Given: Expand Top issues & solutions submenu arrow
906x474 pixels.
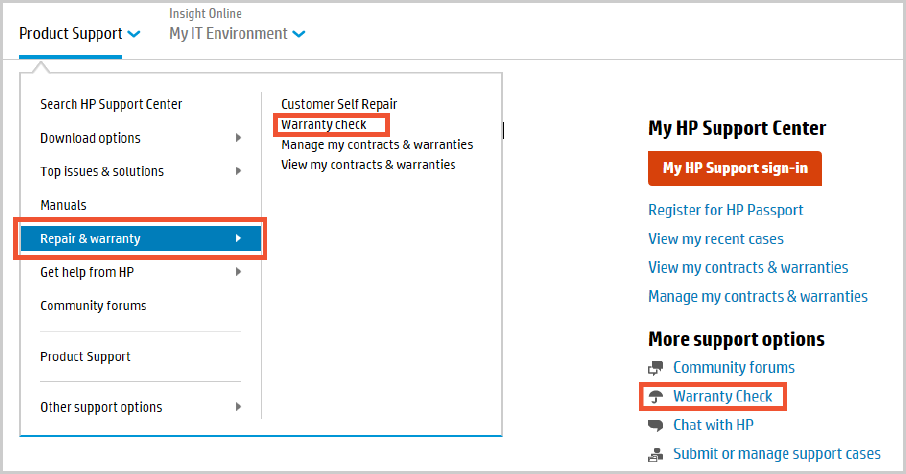Looking at the screenshot, I should [x=238, y=171].
